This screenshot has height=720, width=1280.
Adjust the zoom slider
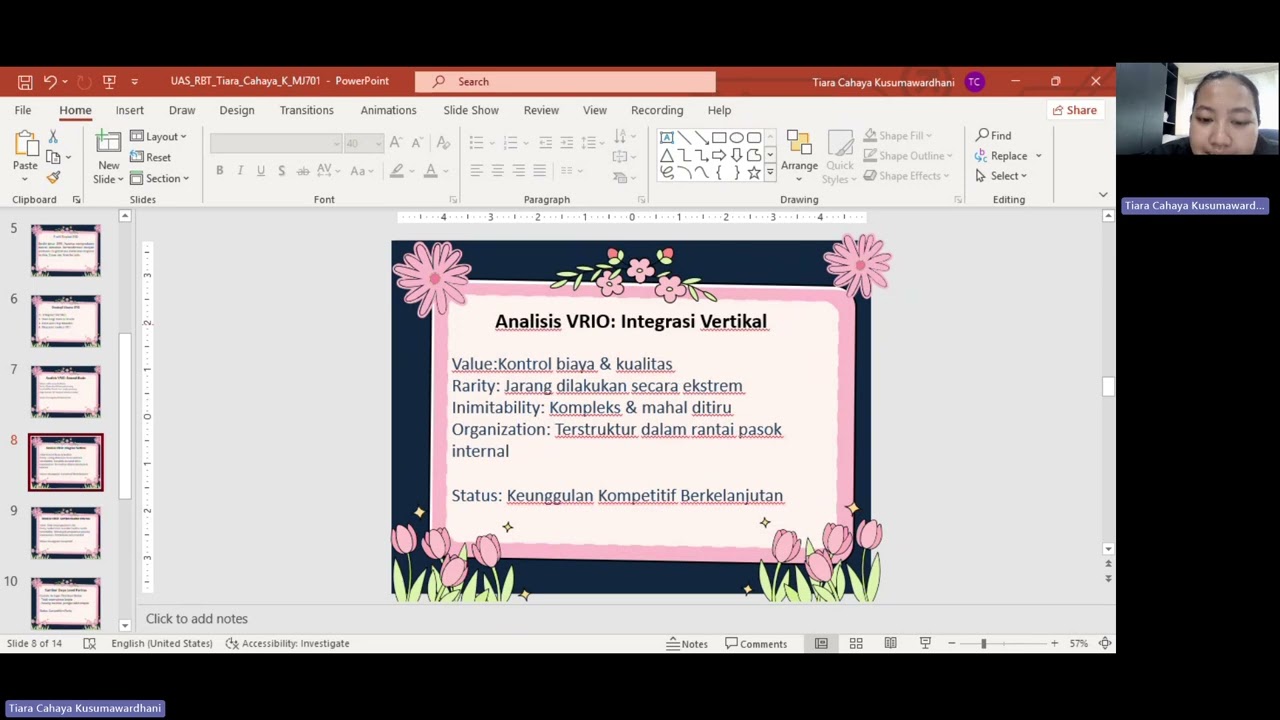click(984, 644)
